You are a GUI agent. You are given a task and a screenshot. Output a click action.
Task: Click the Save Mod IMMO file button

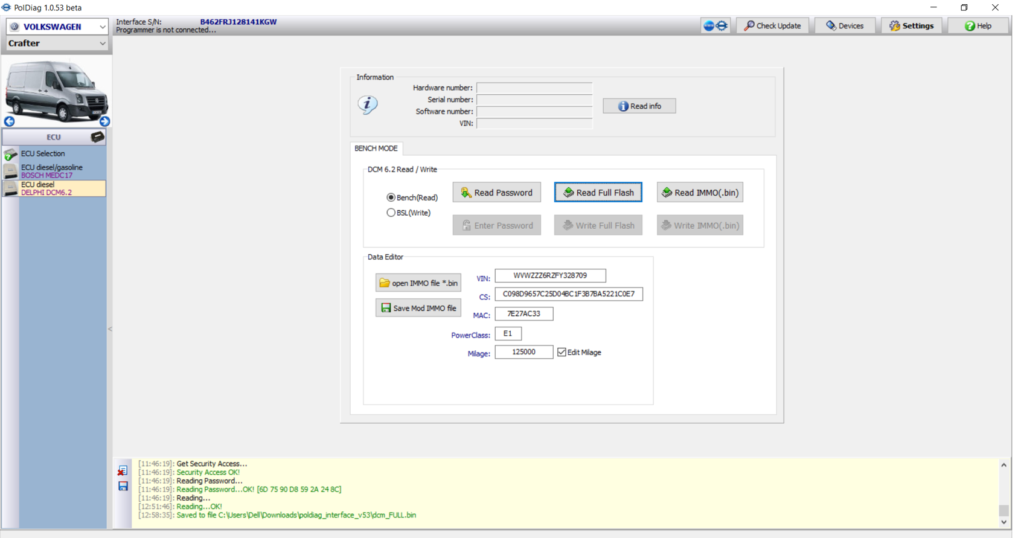tap(418, 308)
